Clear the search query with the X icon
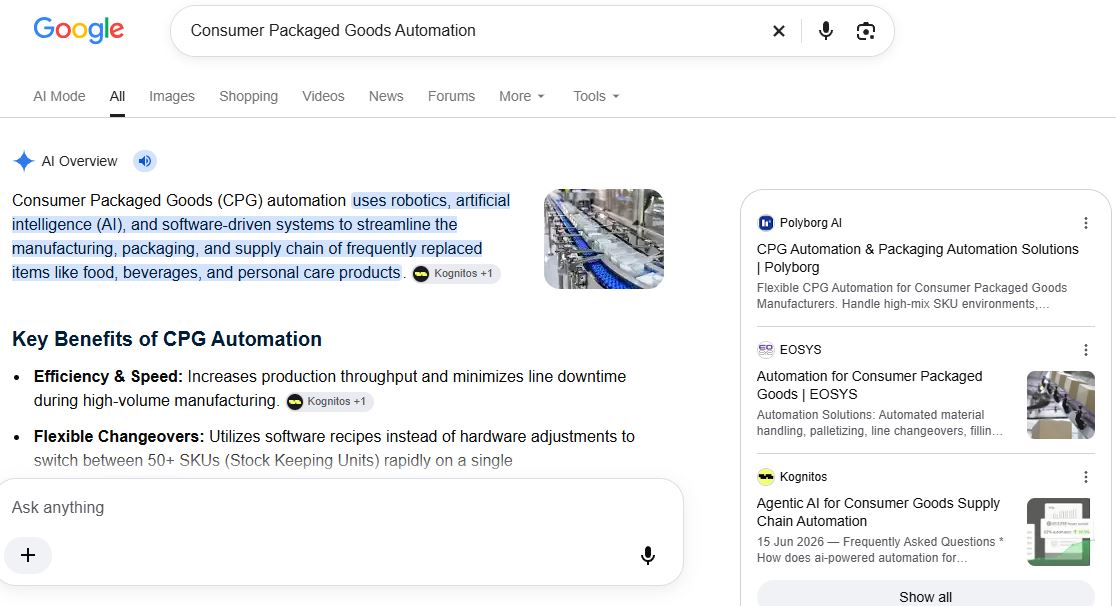Screen dimensions: 1116x606 point(779,31)
